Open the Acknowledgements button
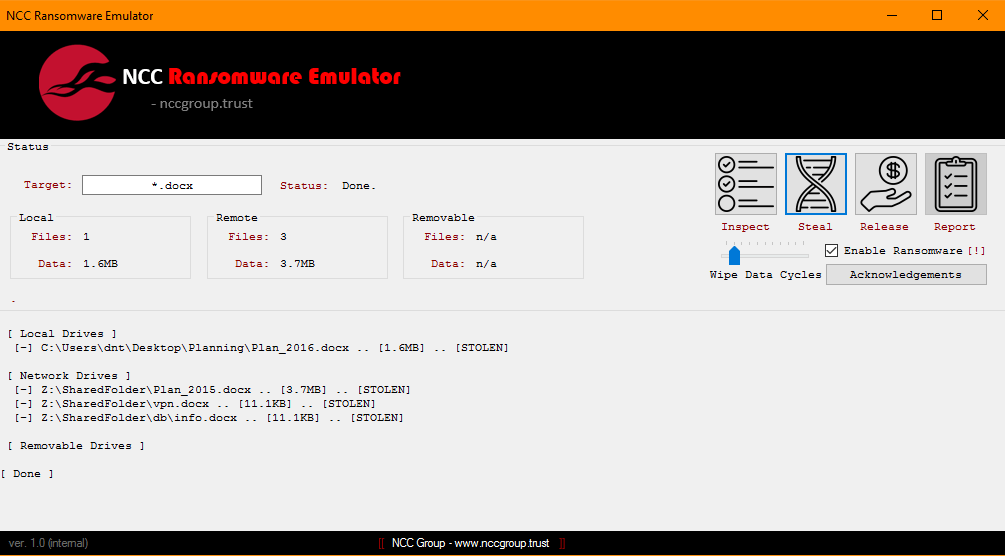Viewport: 1005px width, 556px height. [x=905, y=275]
